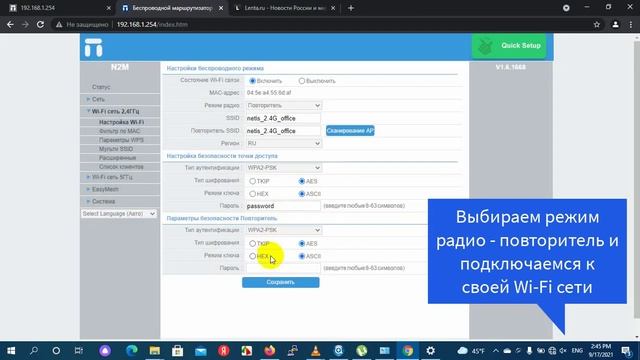
Task: Select Включить Wi-Fi state radio button
Action: point(252,81)
